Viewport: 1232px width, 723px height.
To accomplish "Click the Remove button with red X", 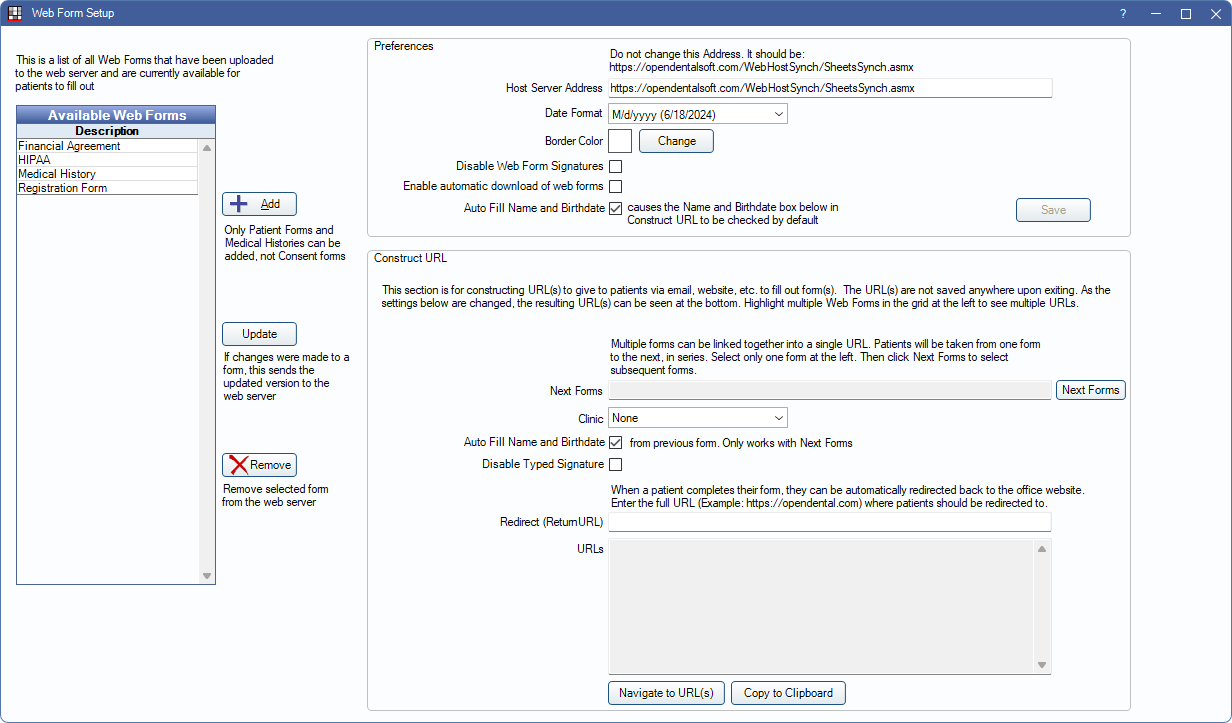I will pyautogui.click(x=259, y=465).
